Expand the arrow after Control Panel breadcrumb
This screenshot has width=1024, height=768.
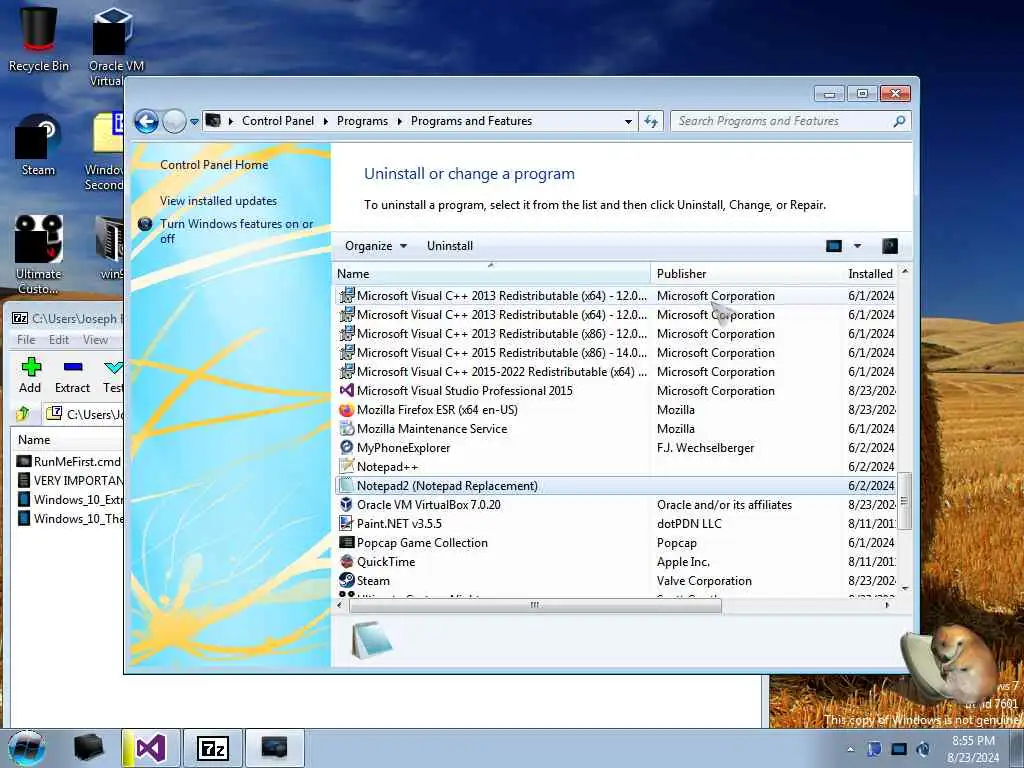click(325, 121)
